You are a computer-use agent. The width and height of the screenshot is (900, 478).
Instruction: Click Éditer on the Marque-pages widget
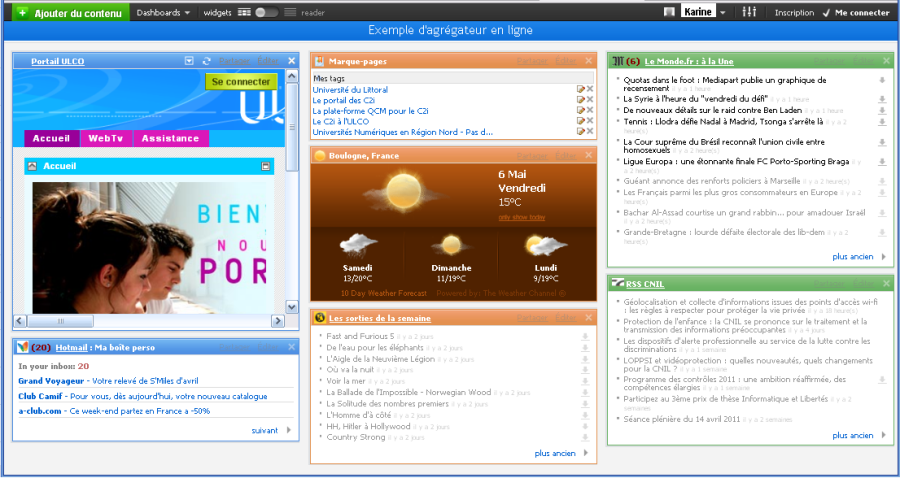566,61
